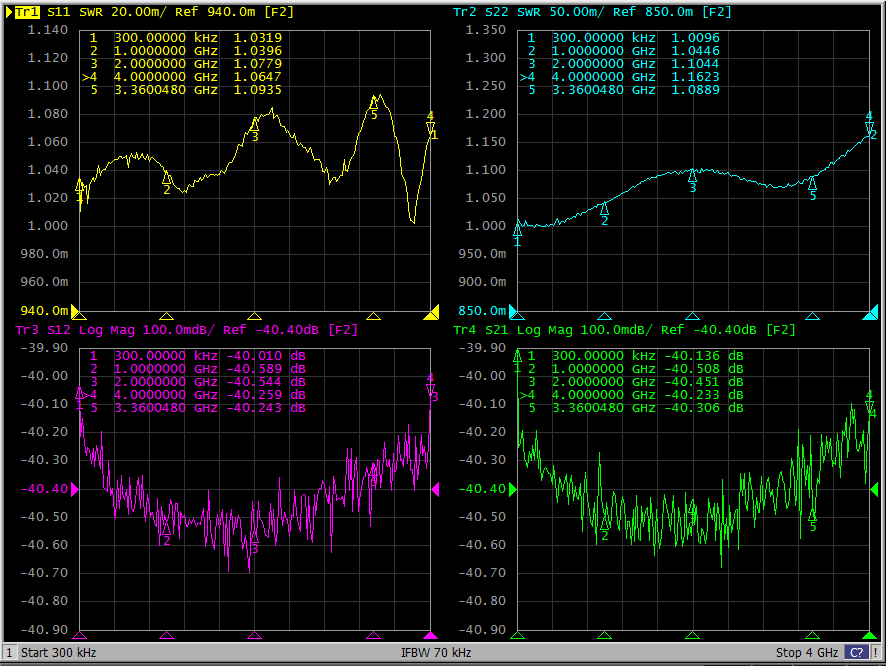Click the Start 300 kHz field
The image size is (886, 666).
click(x=60, y=653)
